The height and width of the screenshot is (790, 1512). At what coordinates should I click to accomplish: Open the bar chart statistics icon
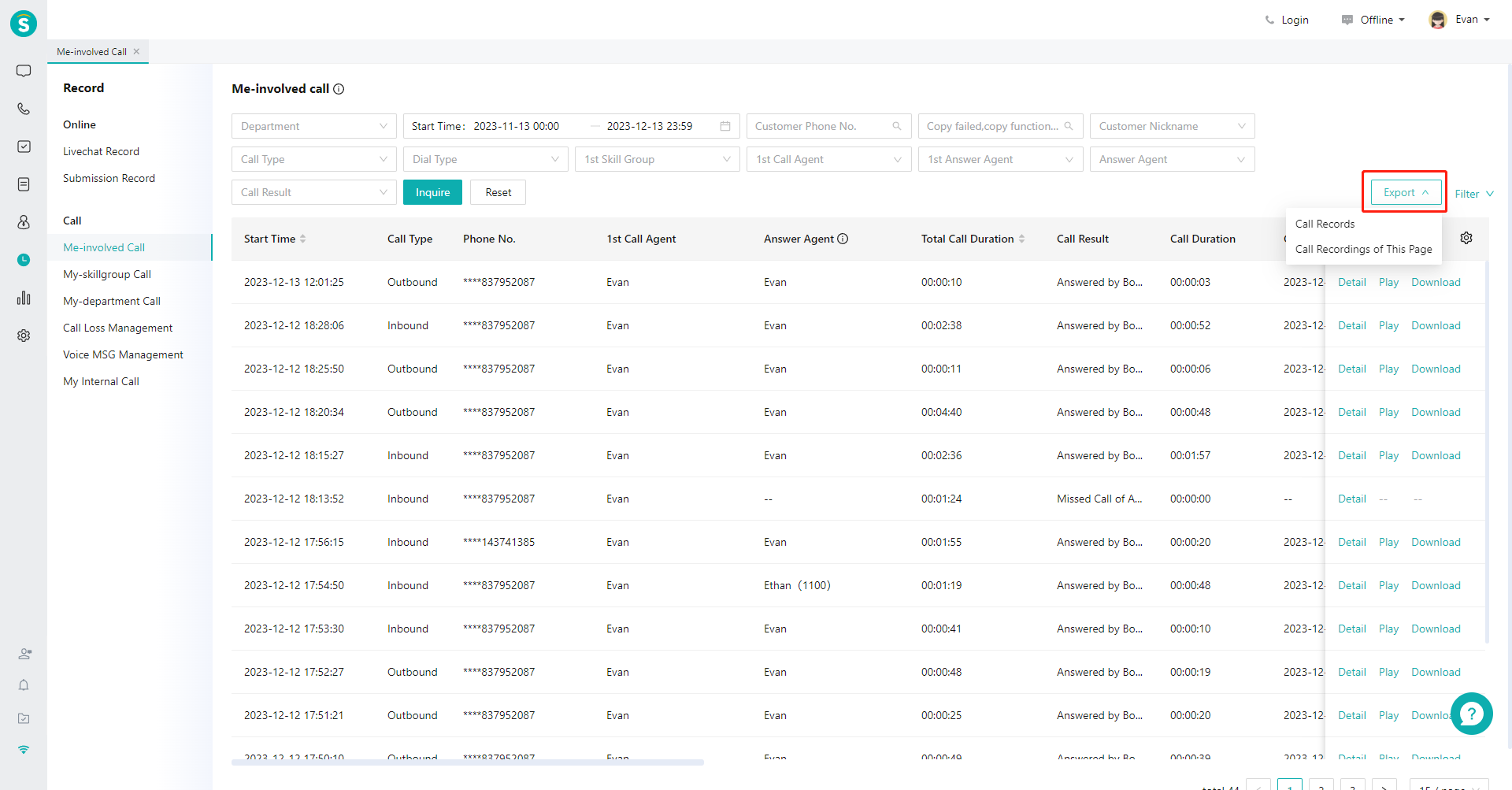click(24, 298)
